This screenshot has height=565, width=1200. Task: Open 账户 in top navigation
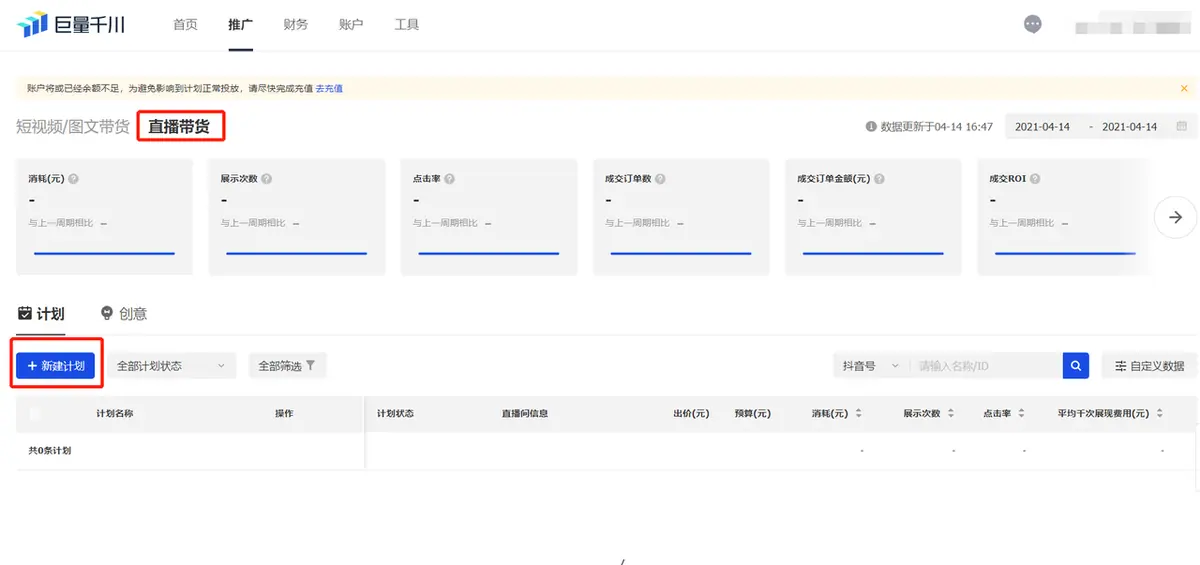pyautogui.click(x=351, y=25)
